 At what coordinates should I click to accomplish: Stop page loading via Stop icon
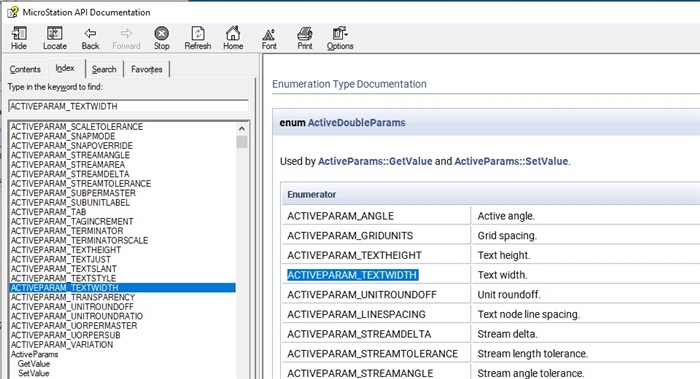point(162,37)
